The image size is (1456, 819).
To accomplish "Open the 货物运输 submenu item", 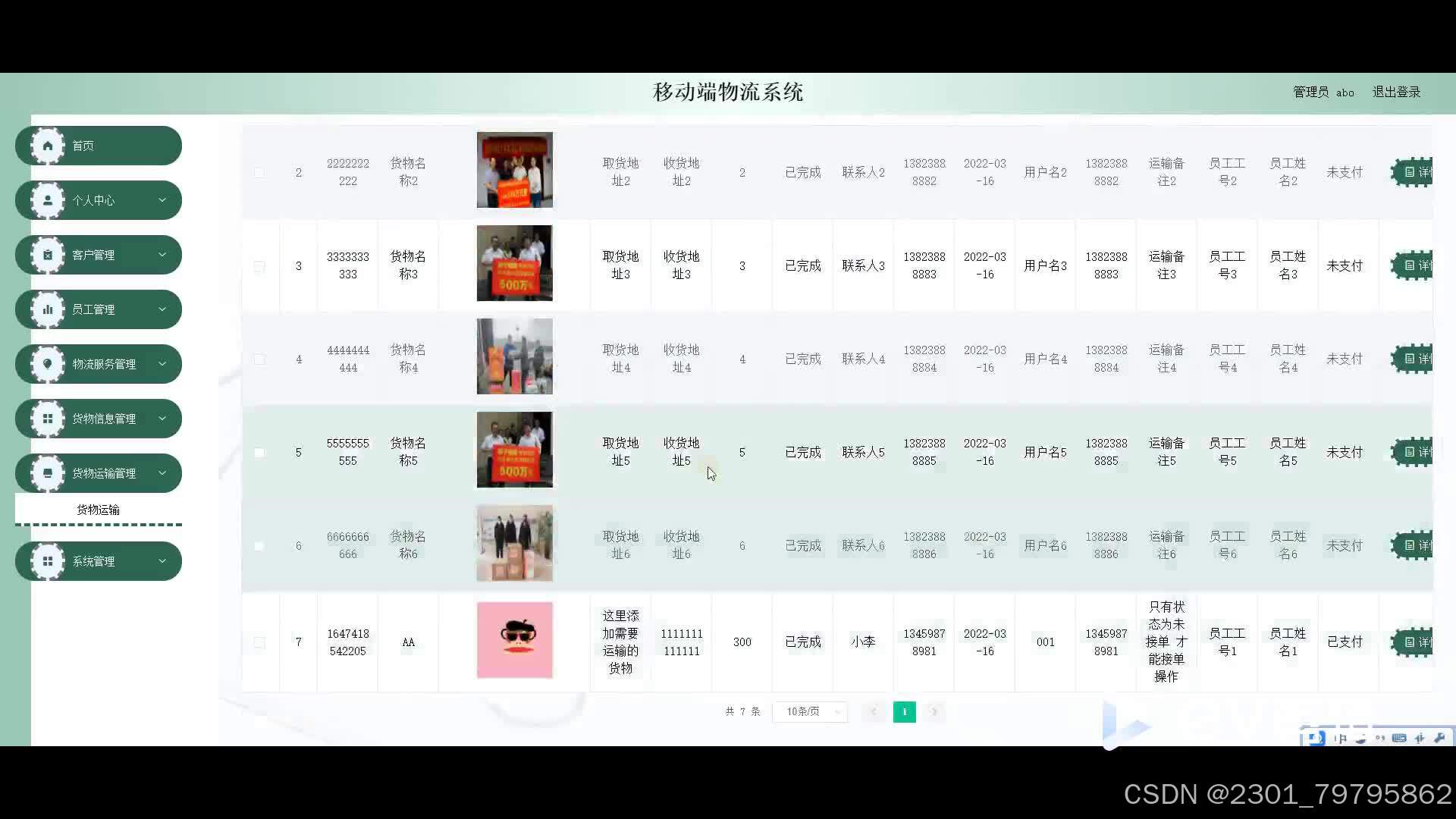I will [x=98, y=510].
